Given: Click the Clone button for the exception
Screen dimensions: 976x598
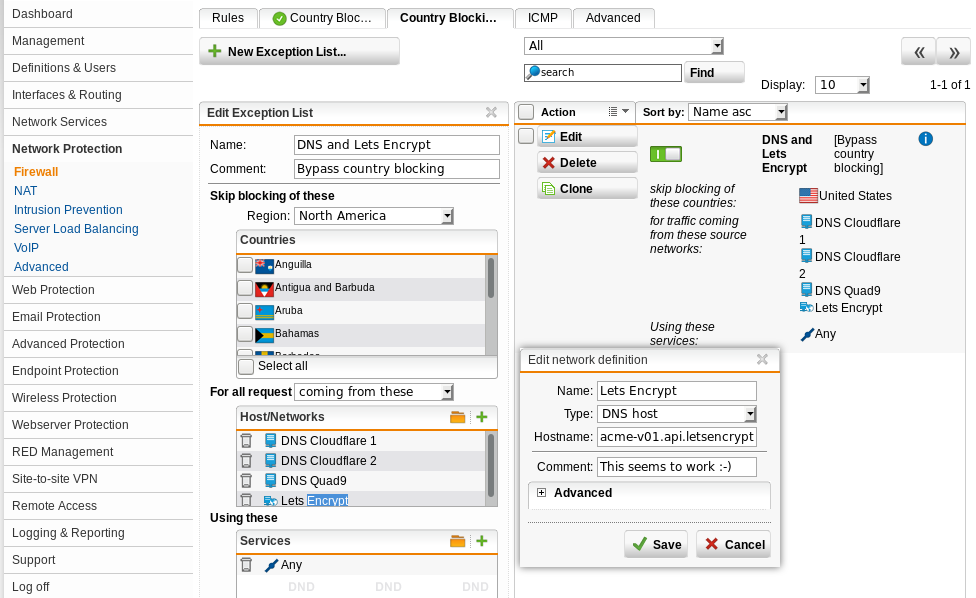Looking at the screenshot, I should pos(588,189).
